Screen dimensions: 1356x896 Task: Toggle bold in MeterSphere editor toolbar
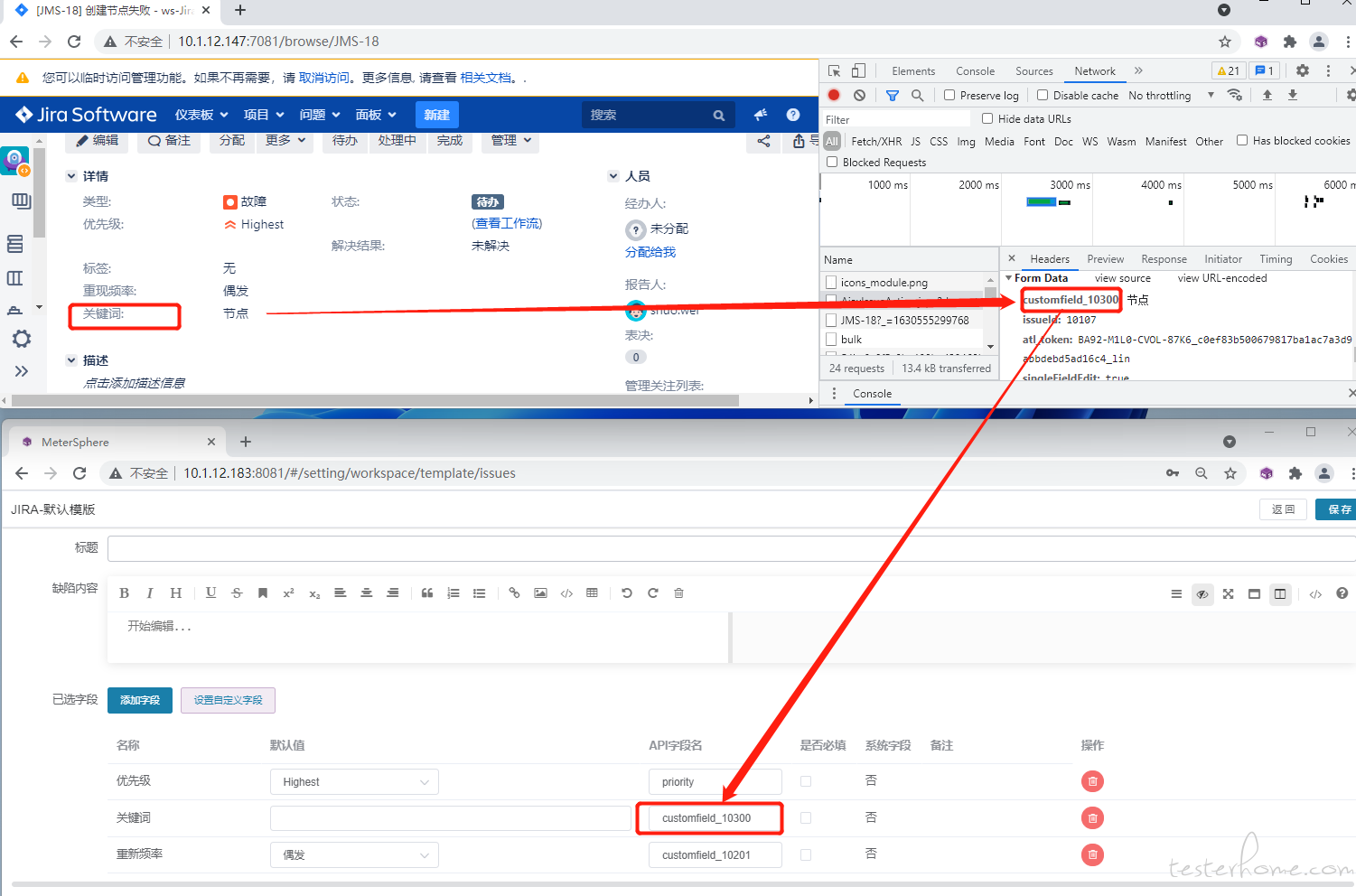[125, 593]
